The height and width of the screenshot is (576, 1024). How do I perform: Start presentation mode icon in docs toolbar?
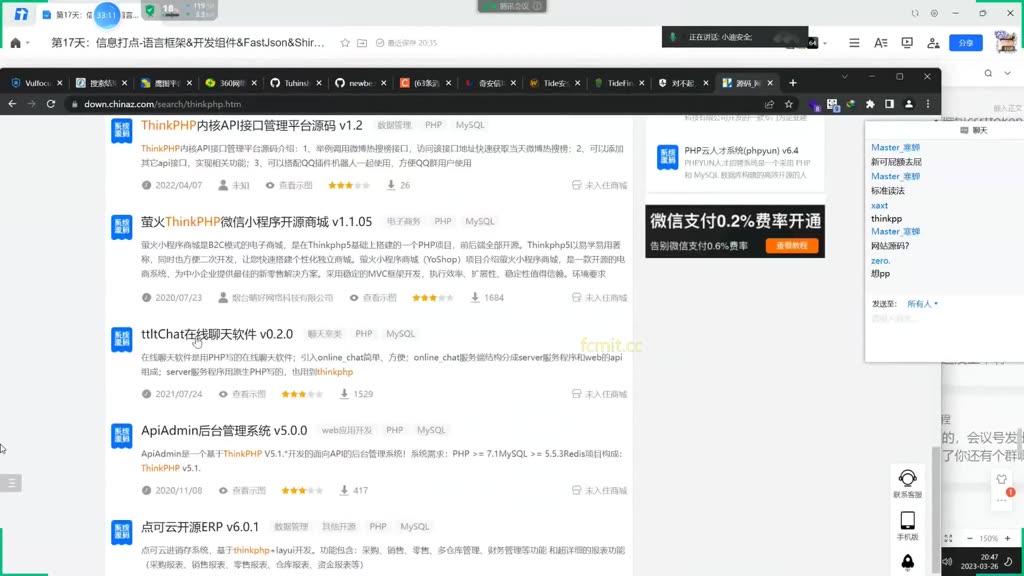click(x=907, y=43)
